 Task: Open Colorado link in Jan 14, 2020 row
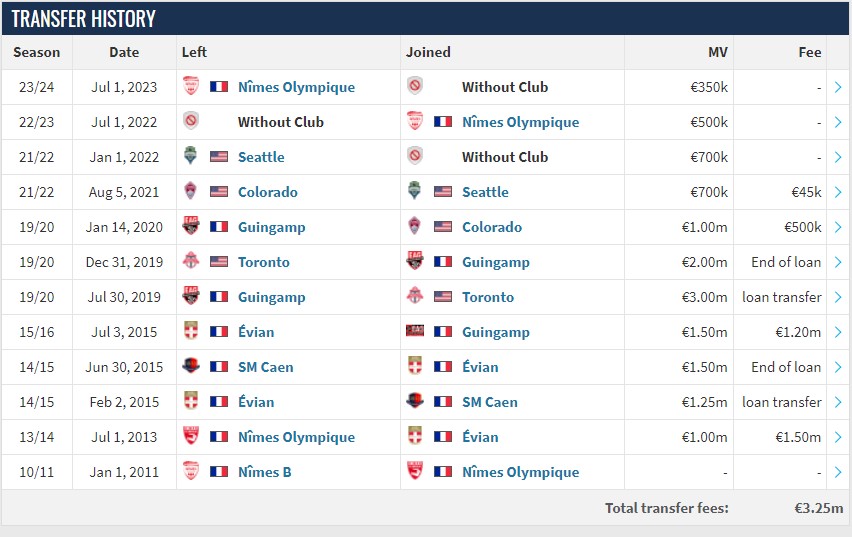[492, 227]
